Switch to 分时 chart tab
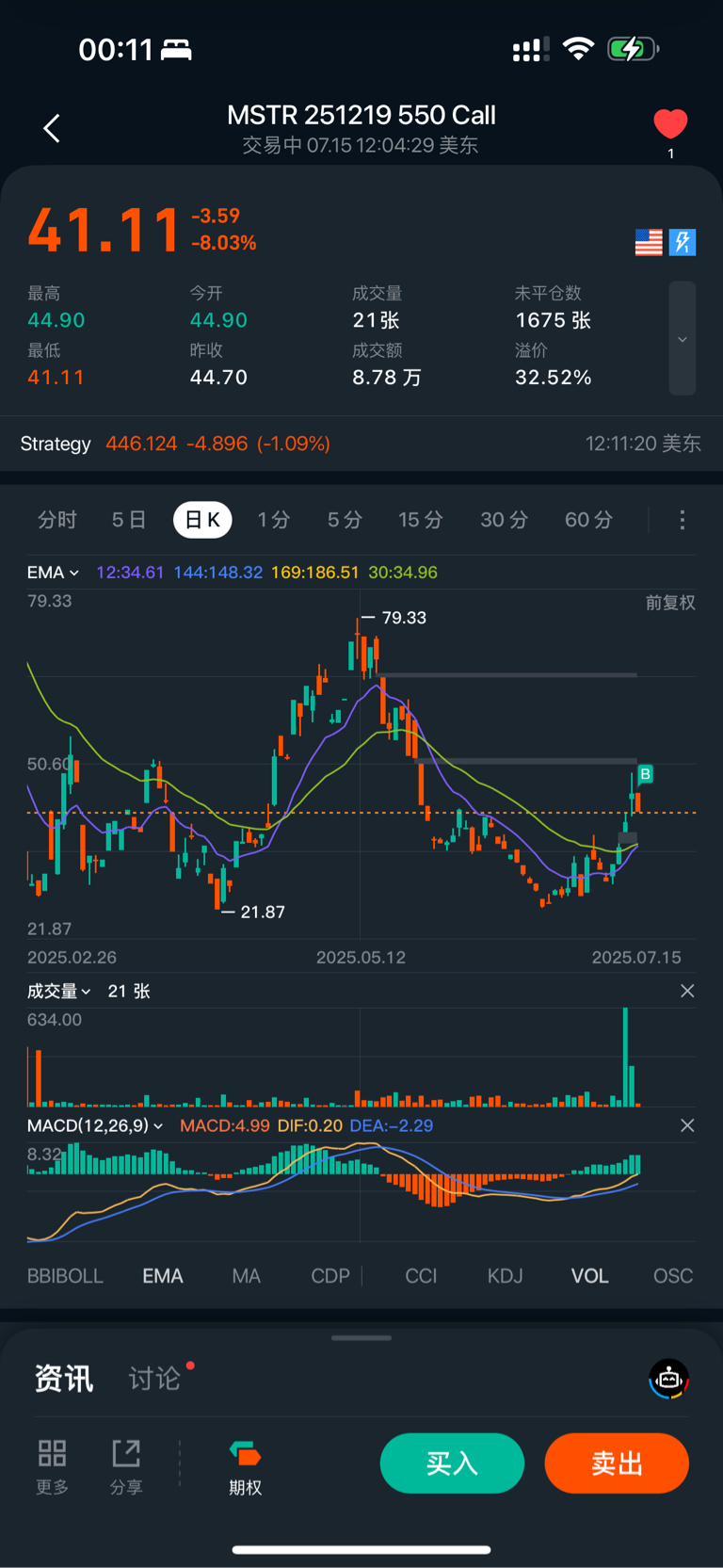Viewport: 723px width, 1568px height. [56, 520]
